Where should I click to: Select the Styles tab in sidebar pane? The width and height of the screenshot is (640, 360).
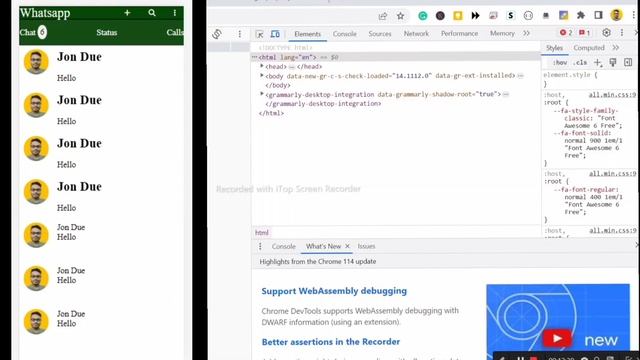point(554,48)
